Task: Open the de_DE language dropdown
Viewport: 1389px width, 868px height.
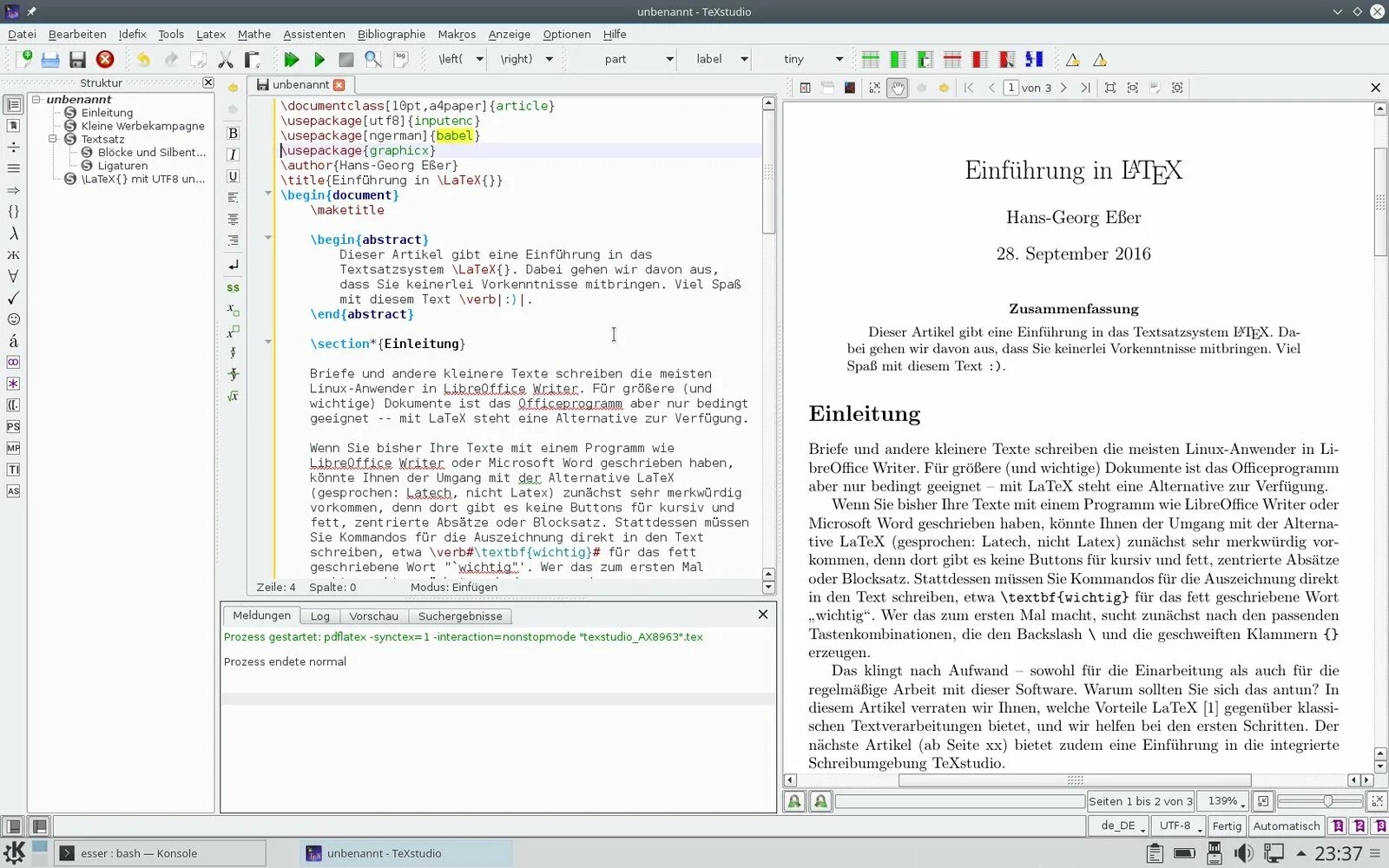Action: [1120, 825]
